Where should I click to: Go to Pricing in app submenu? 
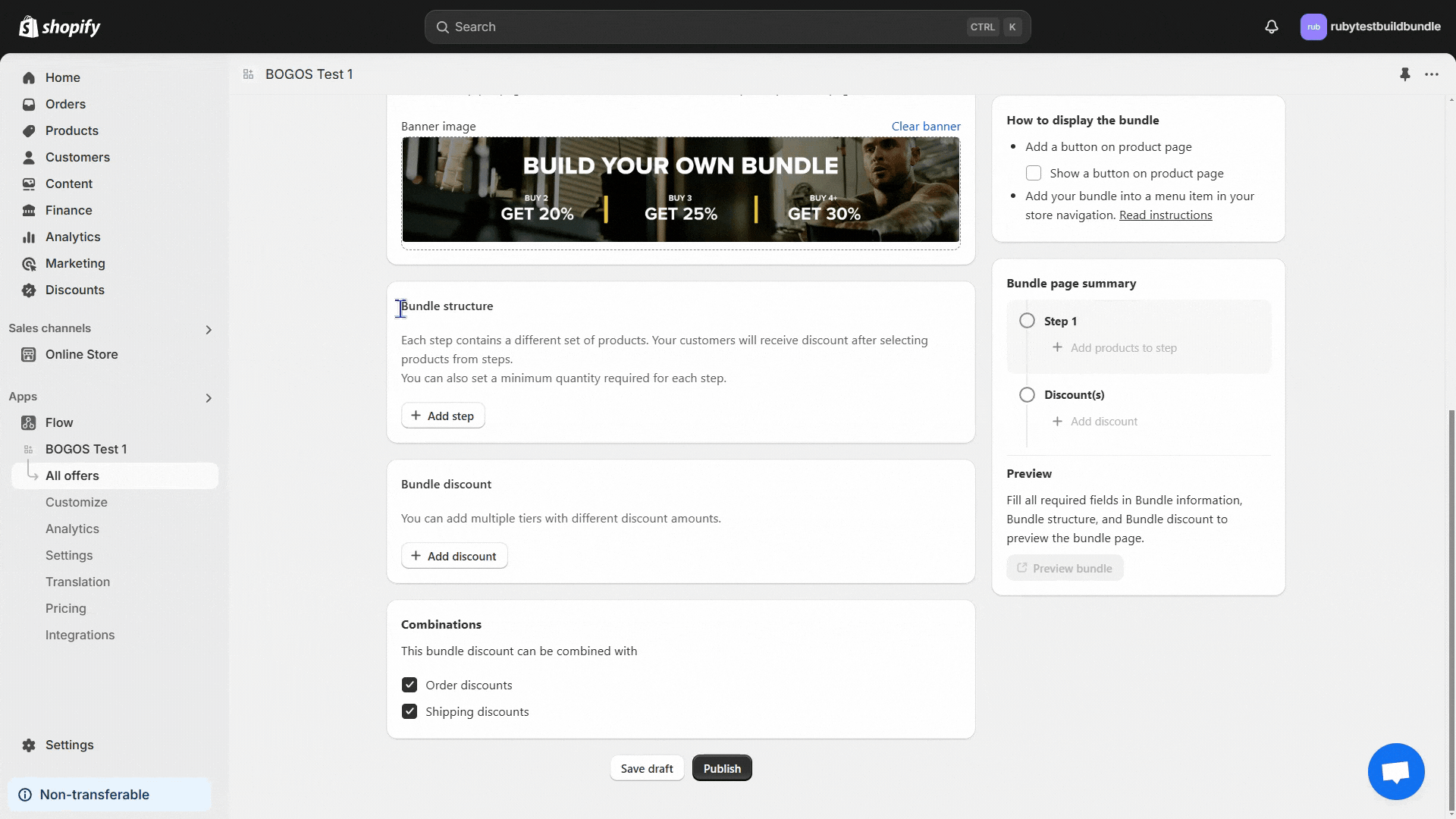(x=66, y=608)
